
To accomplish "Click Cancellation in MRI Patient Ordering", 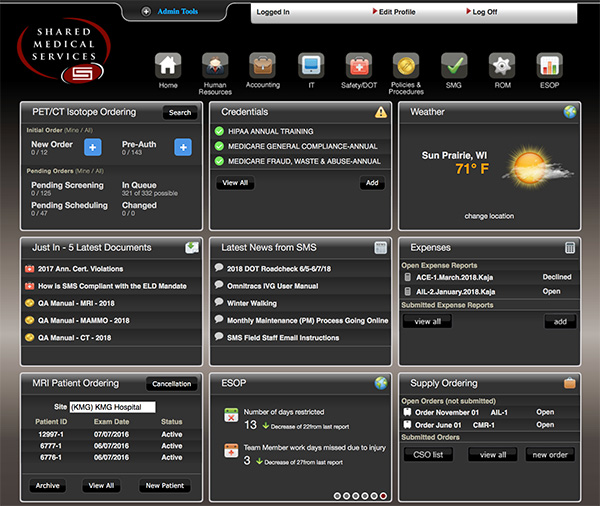I will tap(171, 384).
